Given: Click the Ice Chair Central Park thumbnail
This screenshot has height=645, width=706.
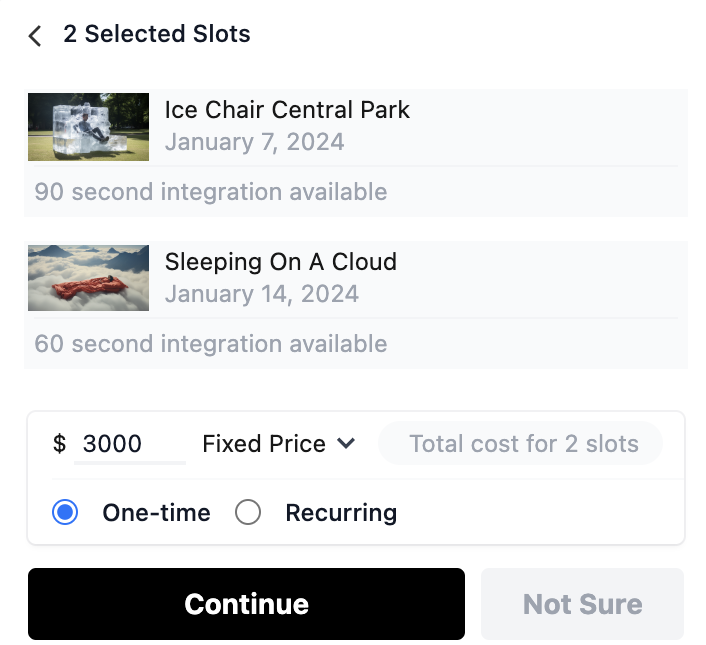Looking at the screenshot, I should (x=89, y=127).
